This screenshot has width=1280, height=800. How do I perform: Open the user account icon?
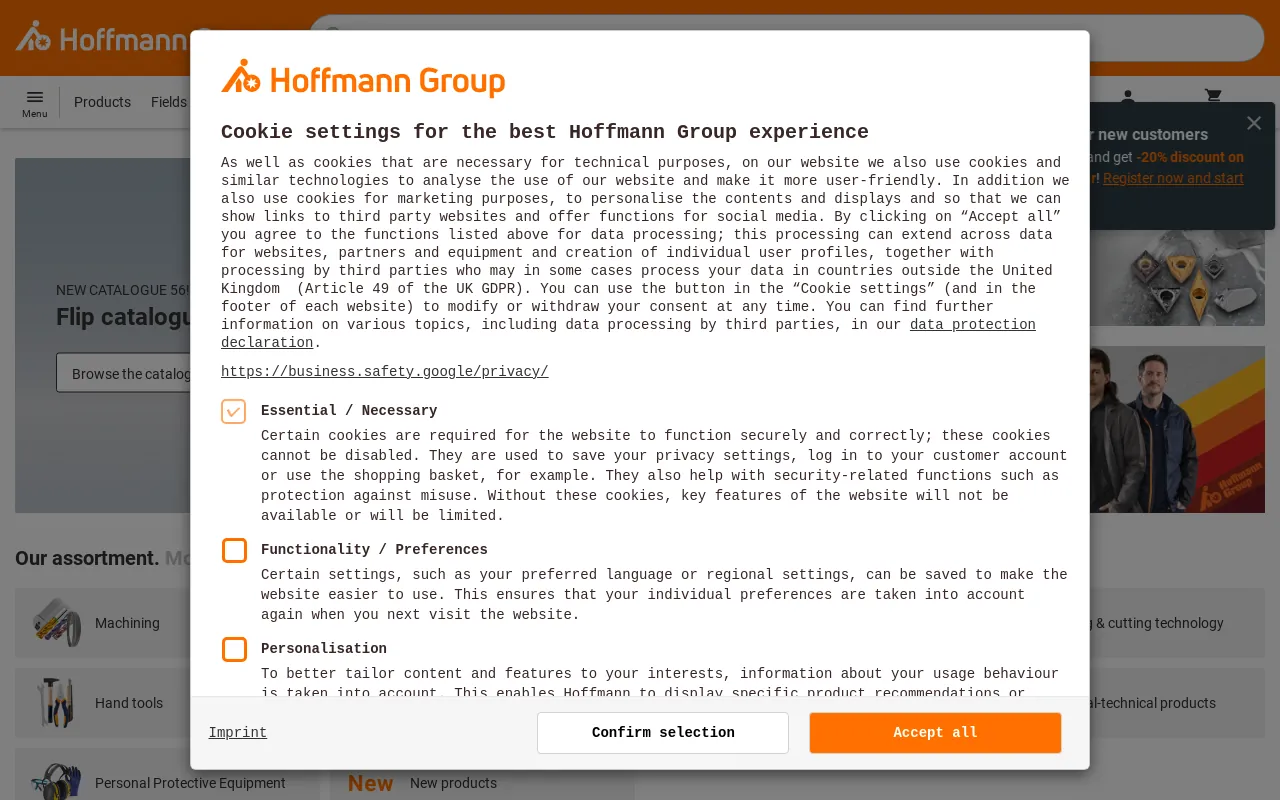point(1128,97)
